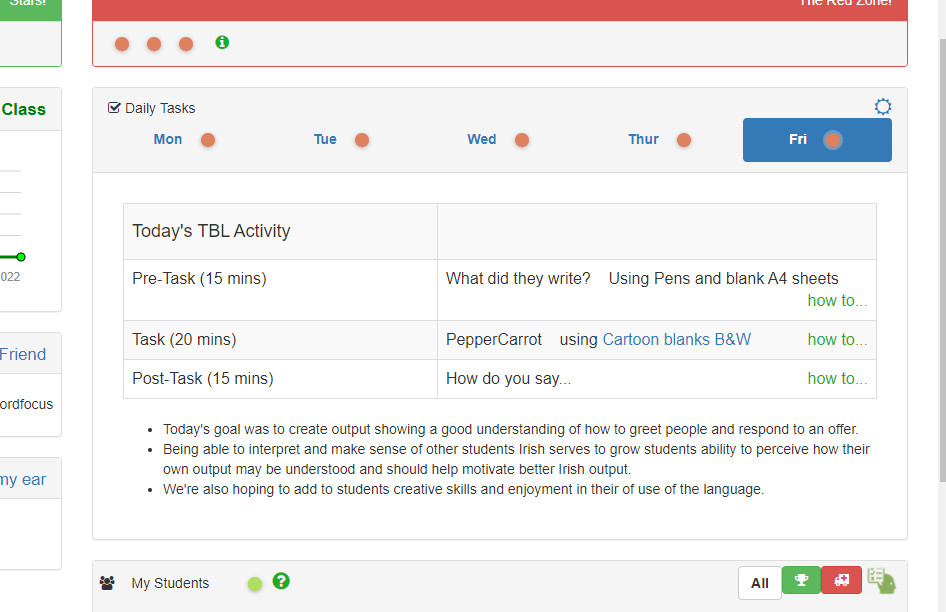Switch to the Thur tab
The image size is (946, 612).
pyautogui.click(x=643, y=140)
